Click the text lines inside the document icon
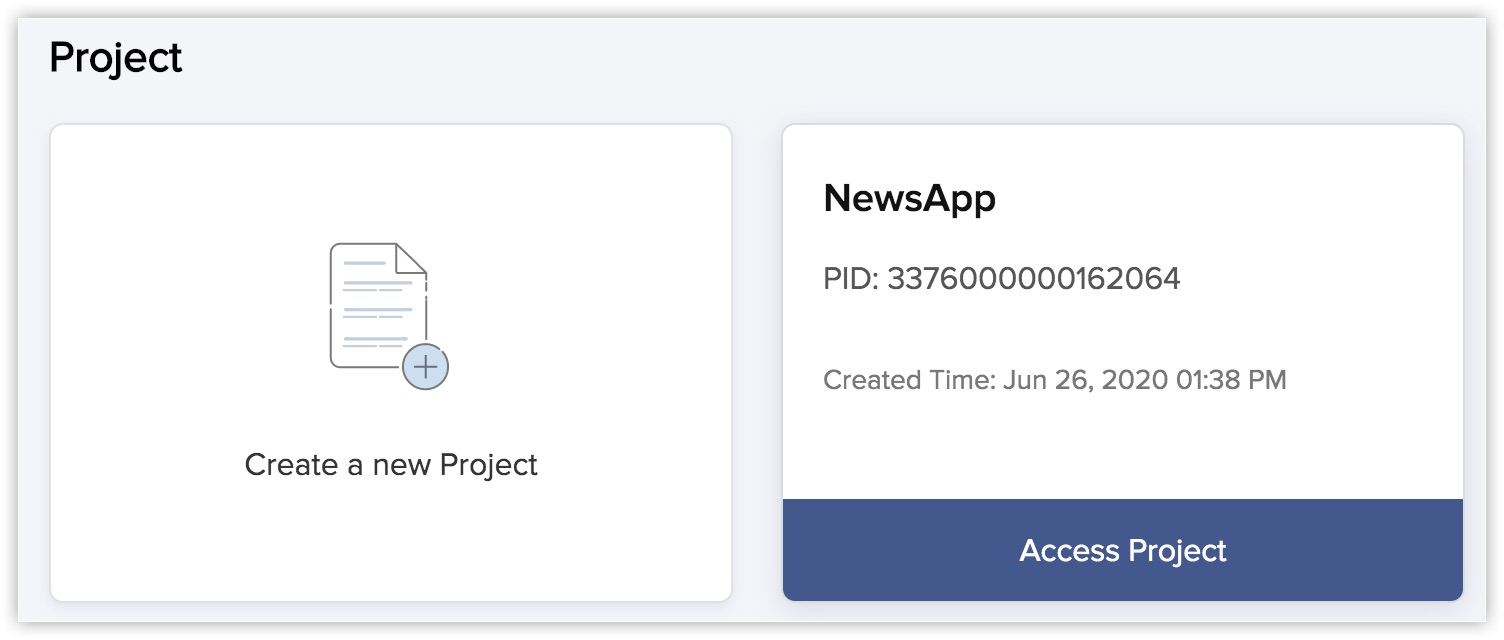 click(377, 300)
